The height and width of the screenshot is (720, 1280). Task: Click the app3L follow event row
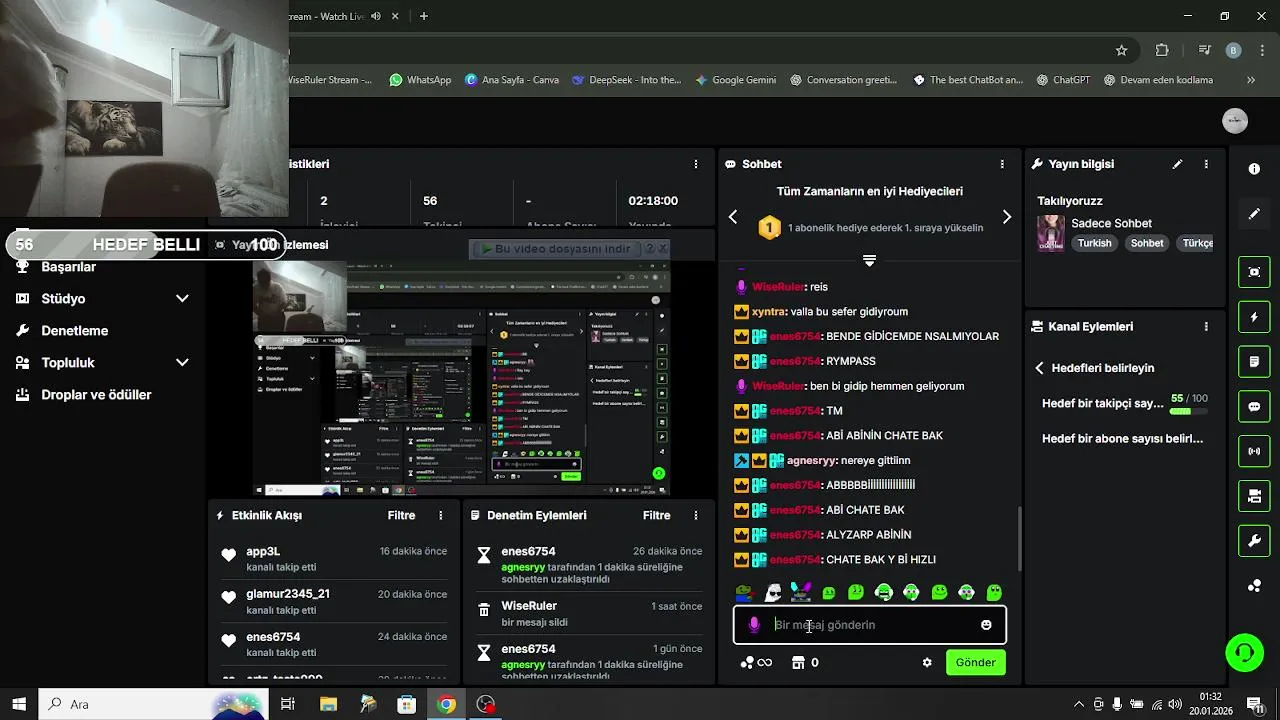(332, 559)
